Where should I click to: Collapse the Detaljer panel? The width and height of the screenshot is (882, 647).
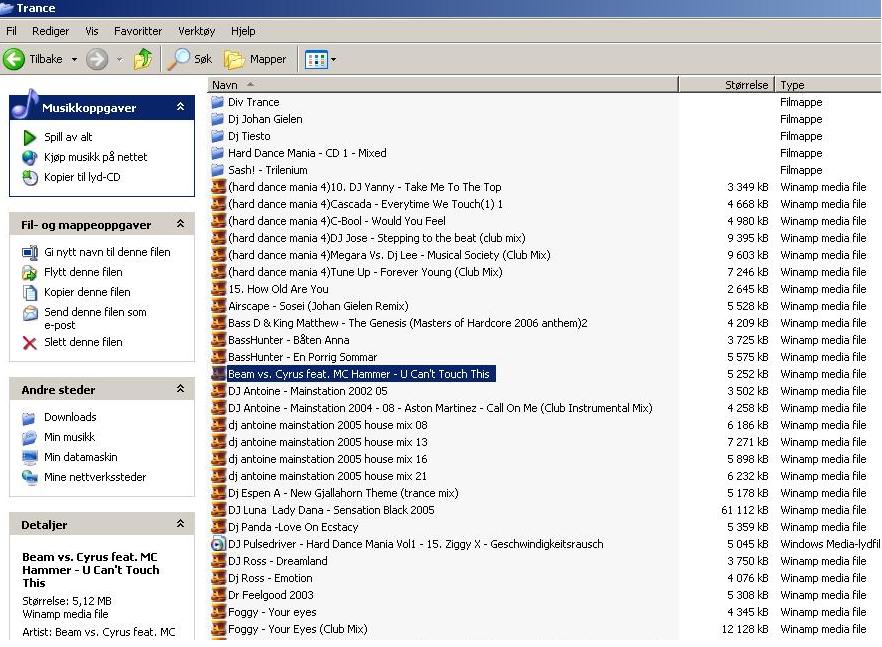point(181,524)
